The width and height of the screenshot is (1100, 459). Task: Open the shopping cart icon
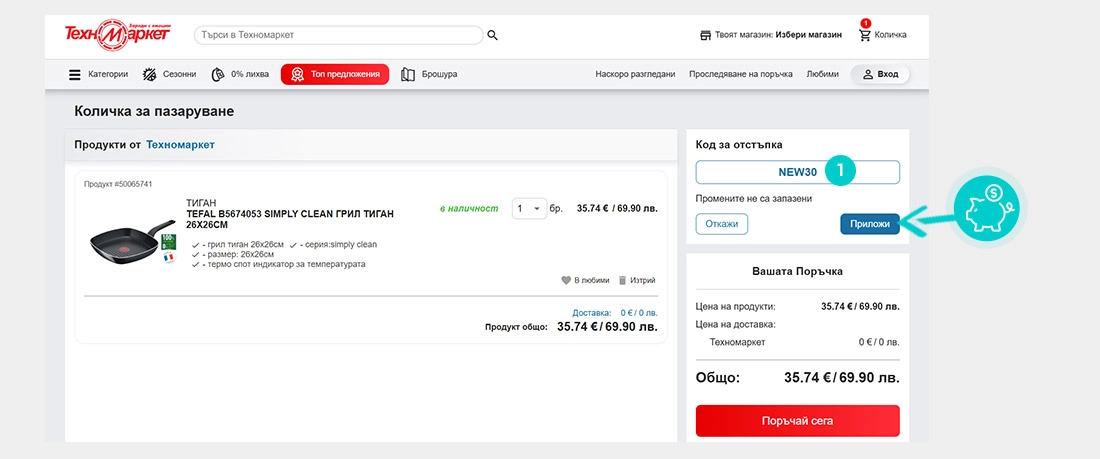pos(864,34)
